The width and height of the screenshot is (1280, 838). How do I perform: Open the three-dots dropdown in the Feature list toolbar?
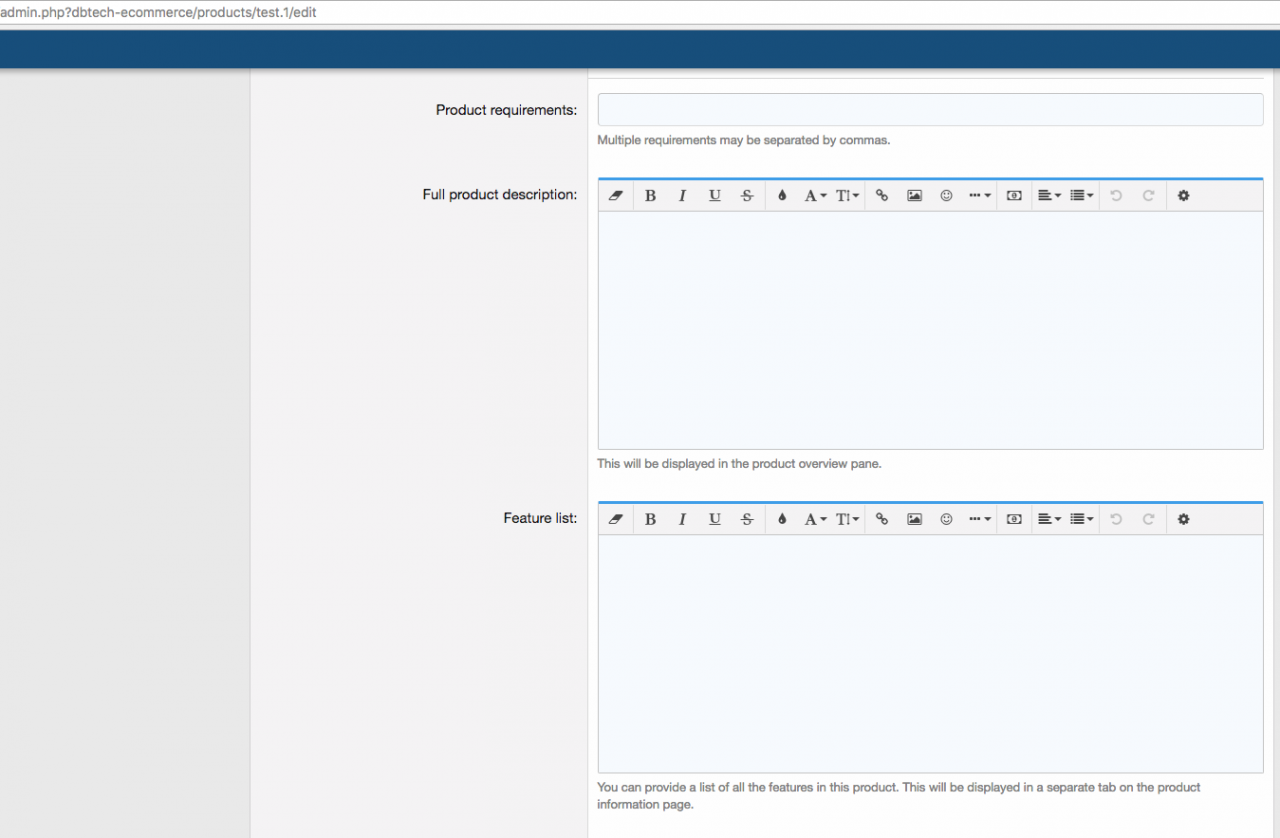pyautogui.click(x=979, y=519)
